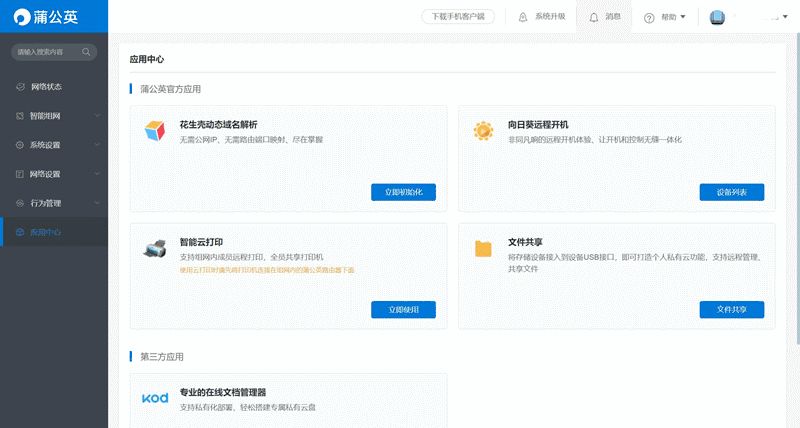Click the blue 文件共享 button
This screenshot has width=800, height=428.
click(x=732, y=310)
